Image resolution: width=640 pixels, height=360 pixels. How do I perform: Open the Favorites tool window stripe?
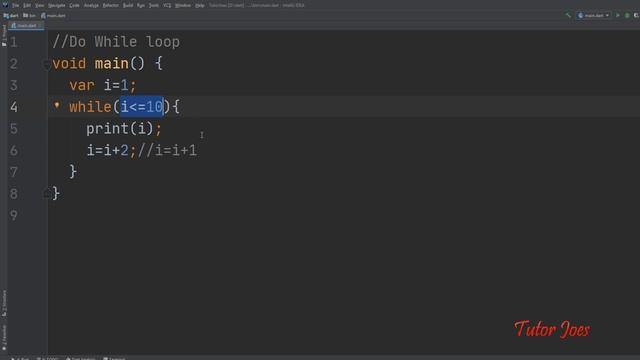click(x=4, y=338)
